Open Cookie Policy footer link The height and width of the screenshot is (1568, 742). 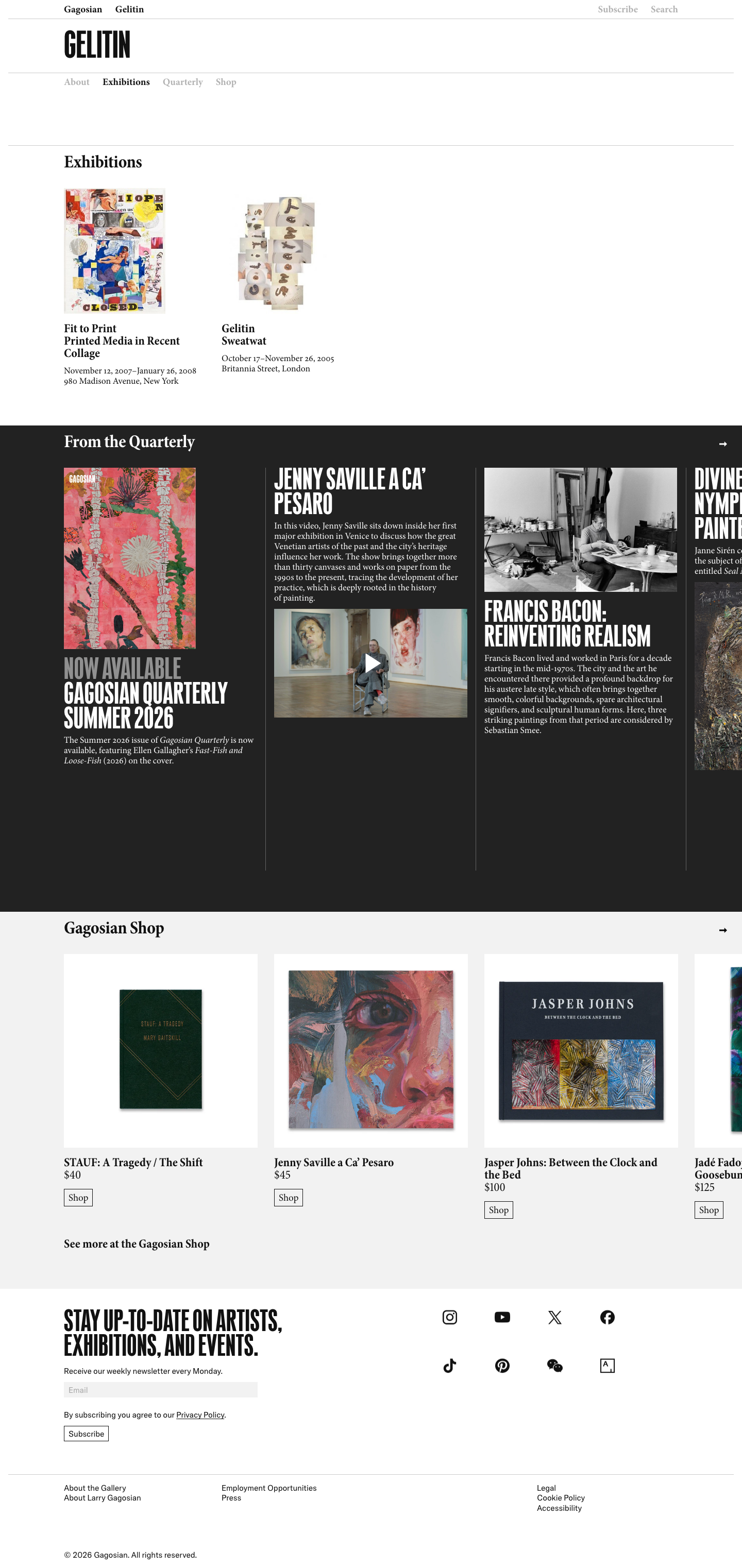561,1498
